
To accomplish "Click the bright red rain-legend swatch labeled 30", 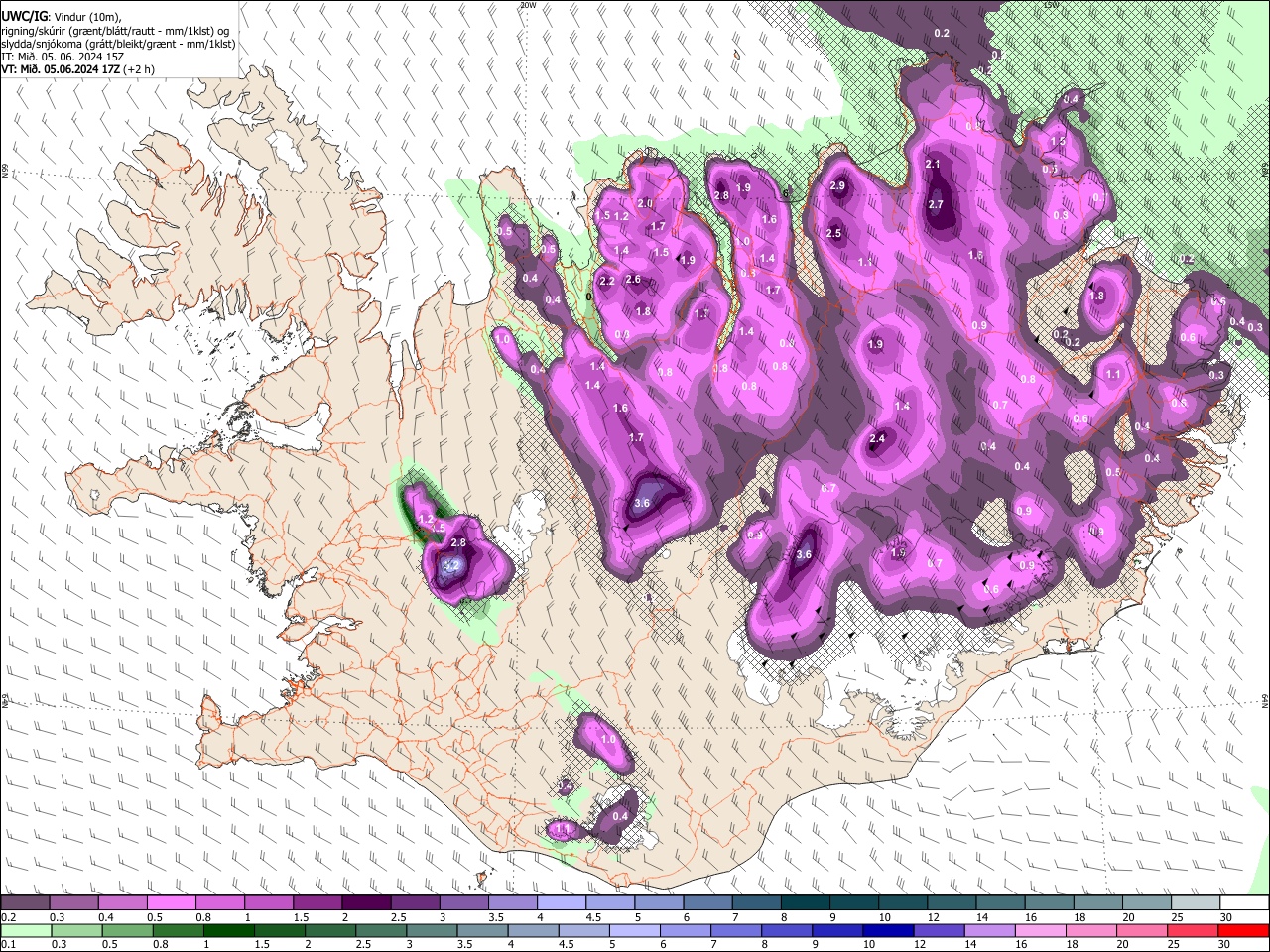I will pos(1245,930).
